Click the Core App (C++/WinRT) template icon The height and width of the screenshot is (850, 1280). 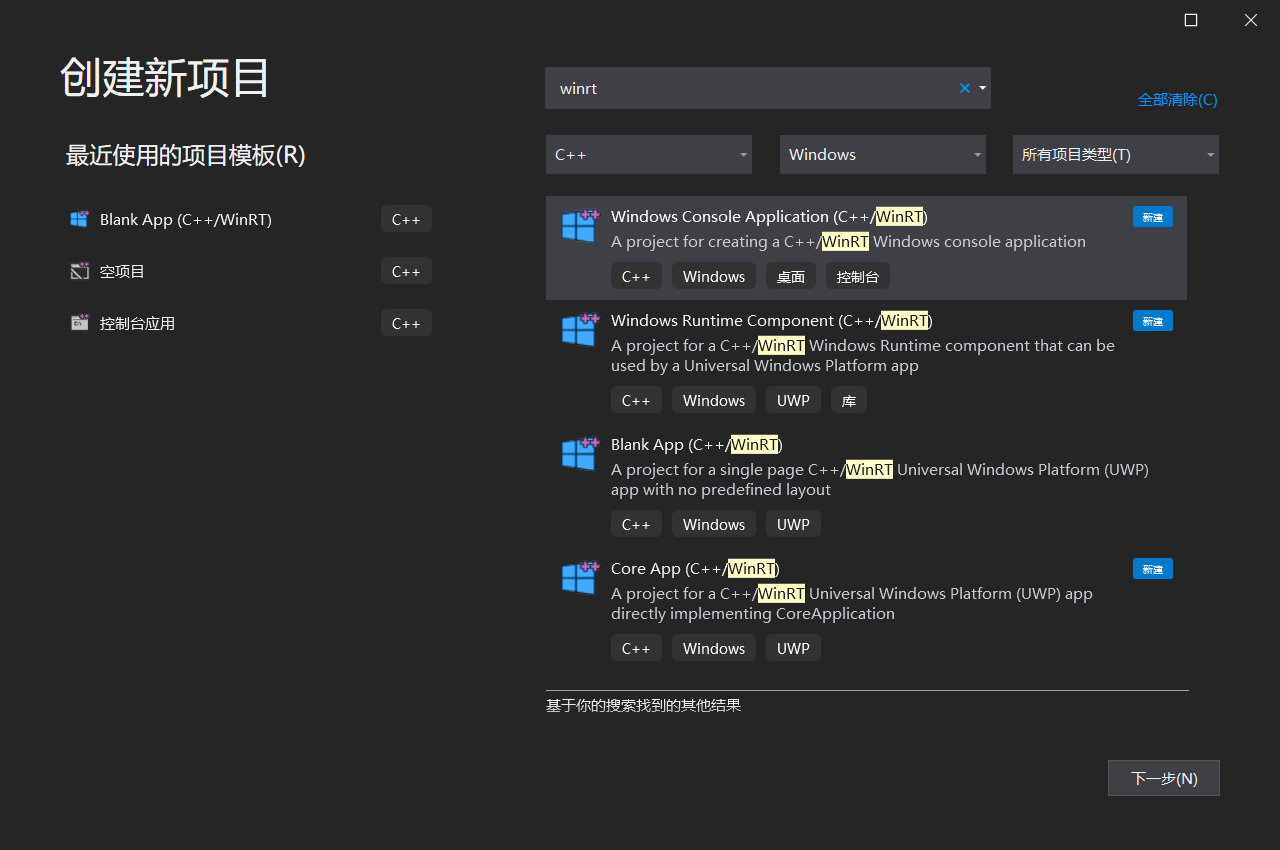coord(579,577)
